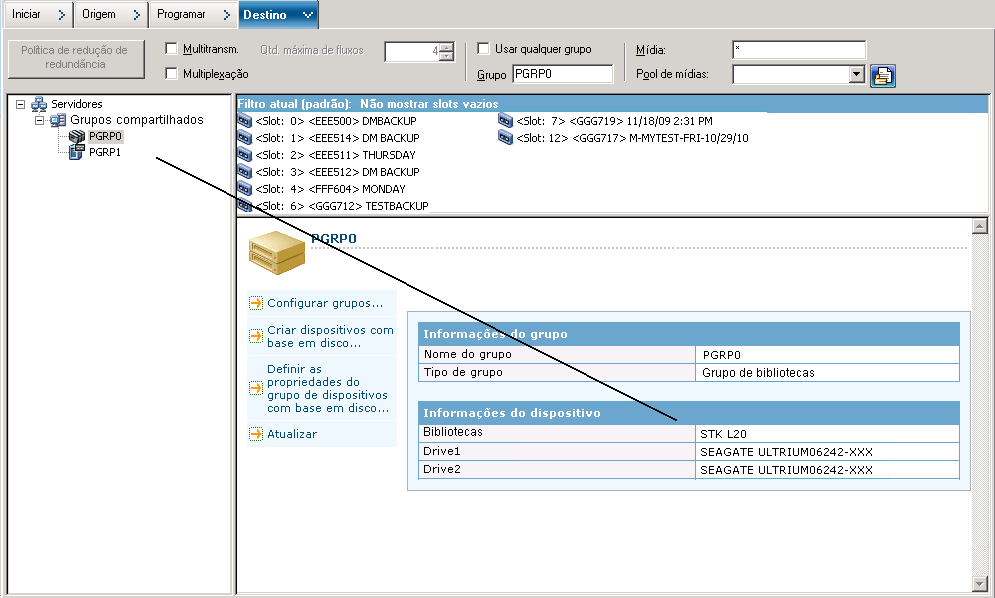Open the Configurar grupos link
The width and height of the screenshot is (995, 598).
pos(325,303)
